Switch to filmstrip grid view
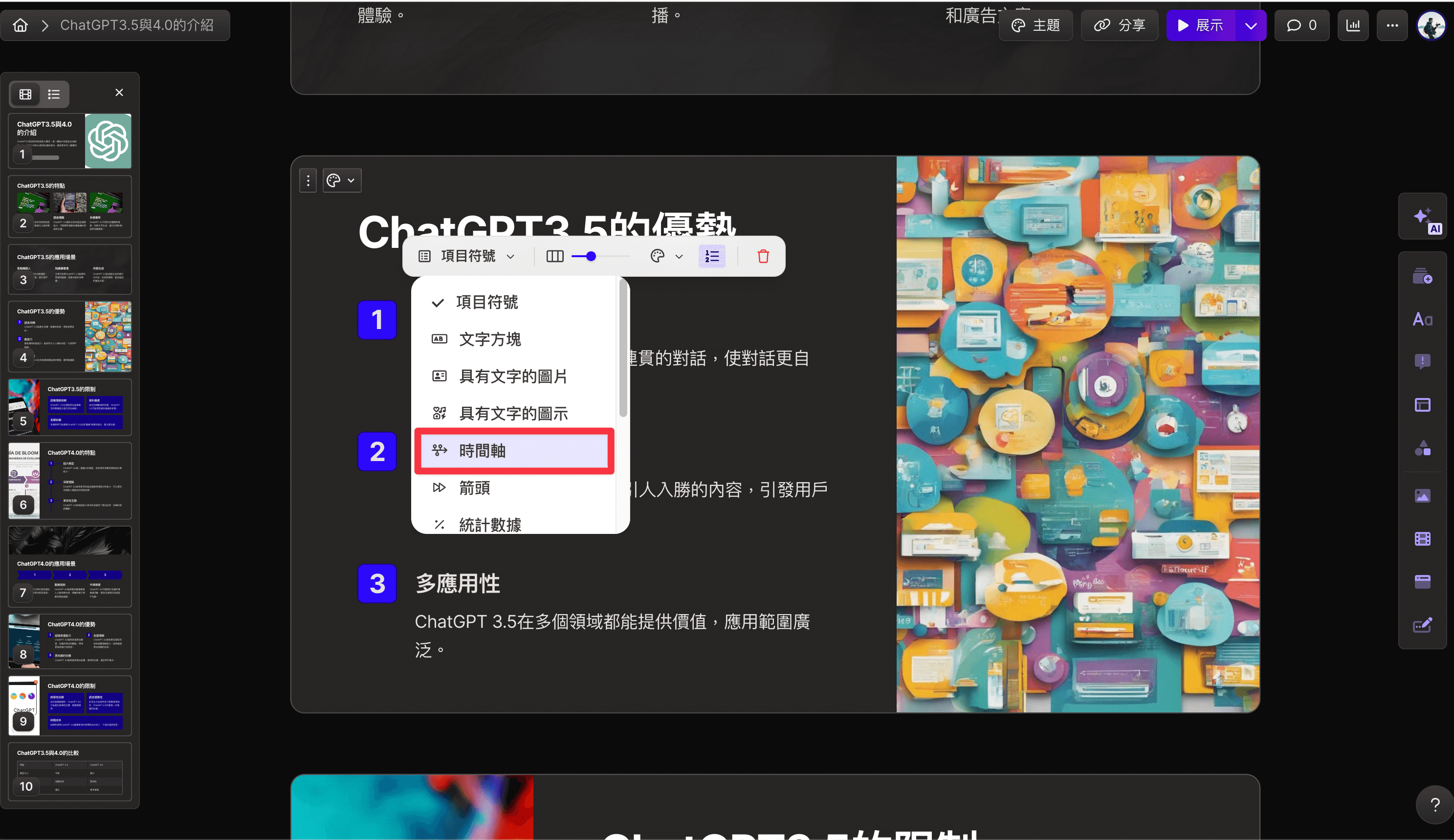The width and height of the screenshot is (1454, 840). [x=25, y=94]
